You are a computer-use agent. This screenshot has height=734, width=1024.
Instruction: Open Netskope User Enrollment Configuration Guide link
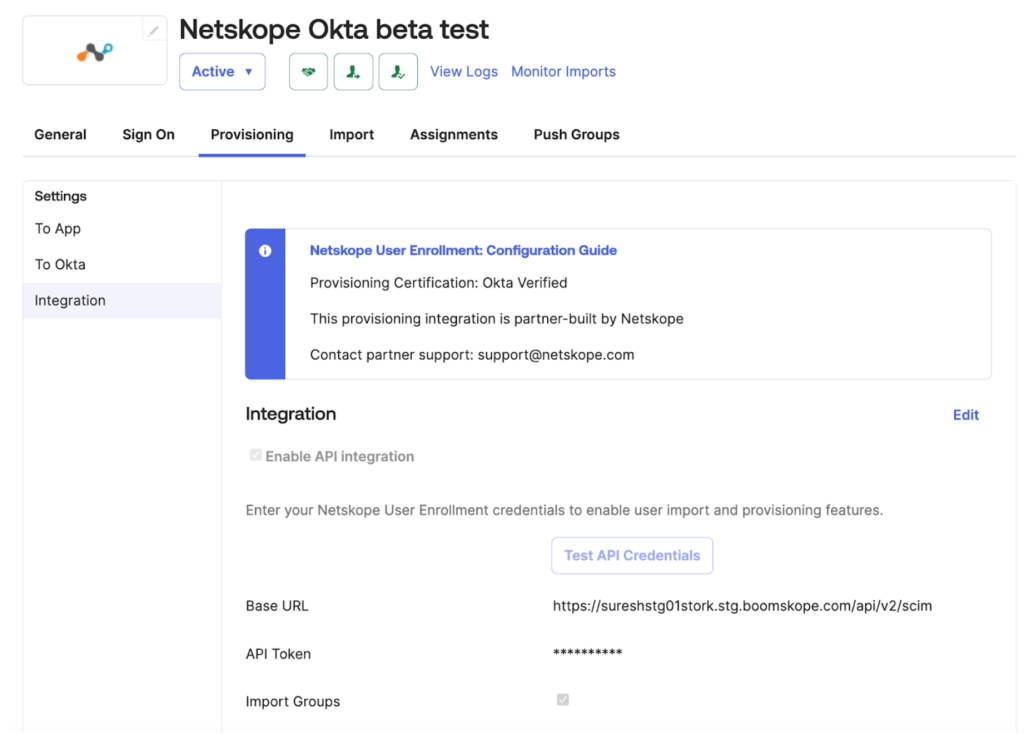pyautogui.click(x=463, y=251)
